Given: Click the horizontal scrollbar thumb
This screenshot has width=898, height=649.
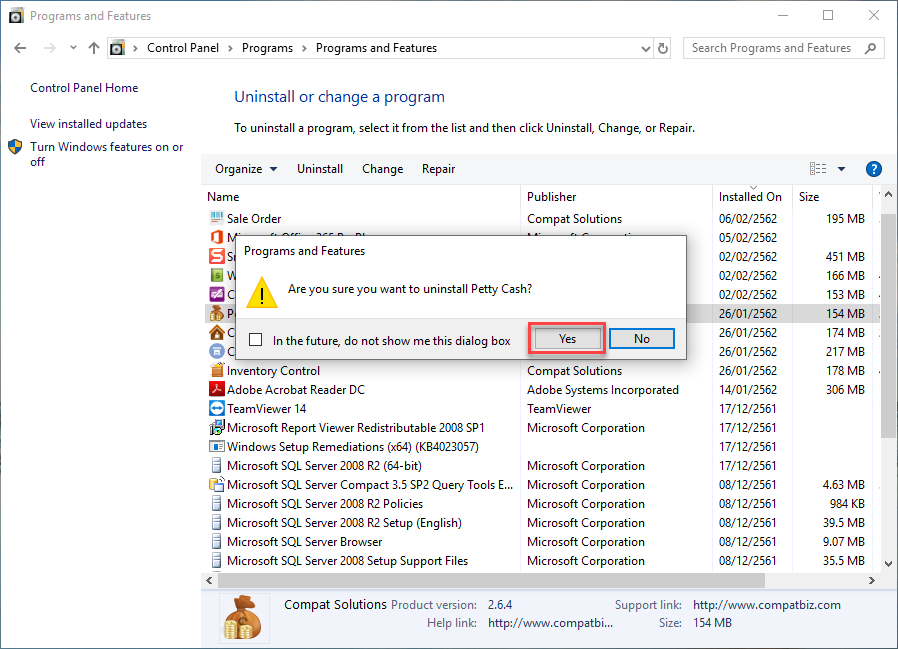Looking at the screenshot, I should click(x=491, y=580).
